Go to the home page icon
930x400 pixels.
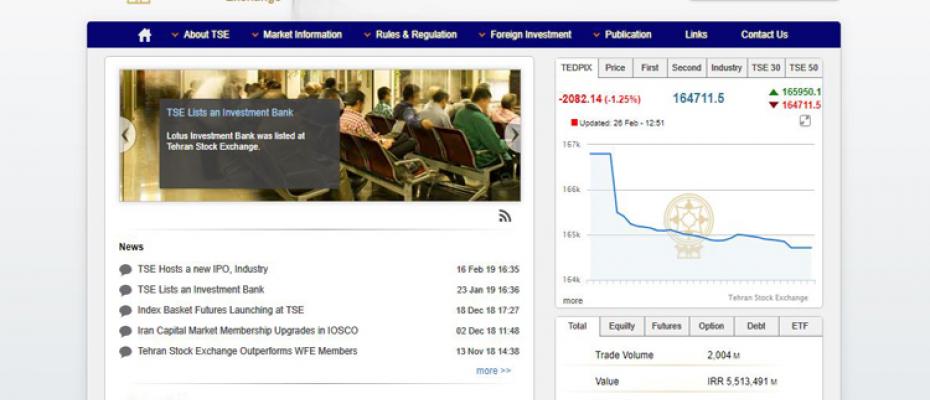click(145, 35)
